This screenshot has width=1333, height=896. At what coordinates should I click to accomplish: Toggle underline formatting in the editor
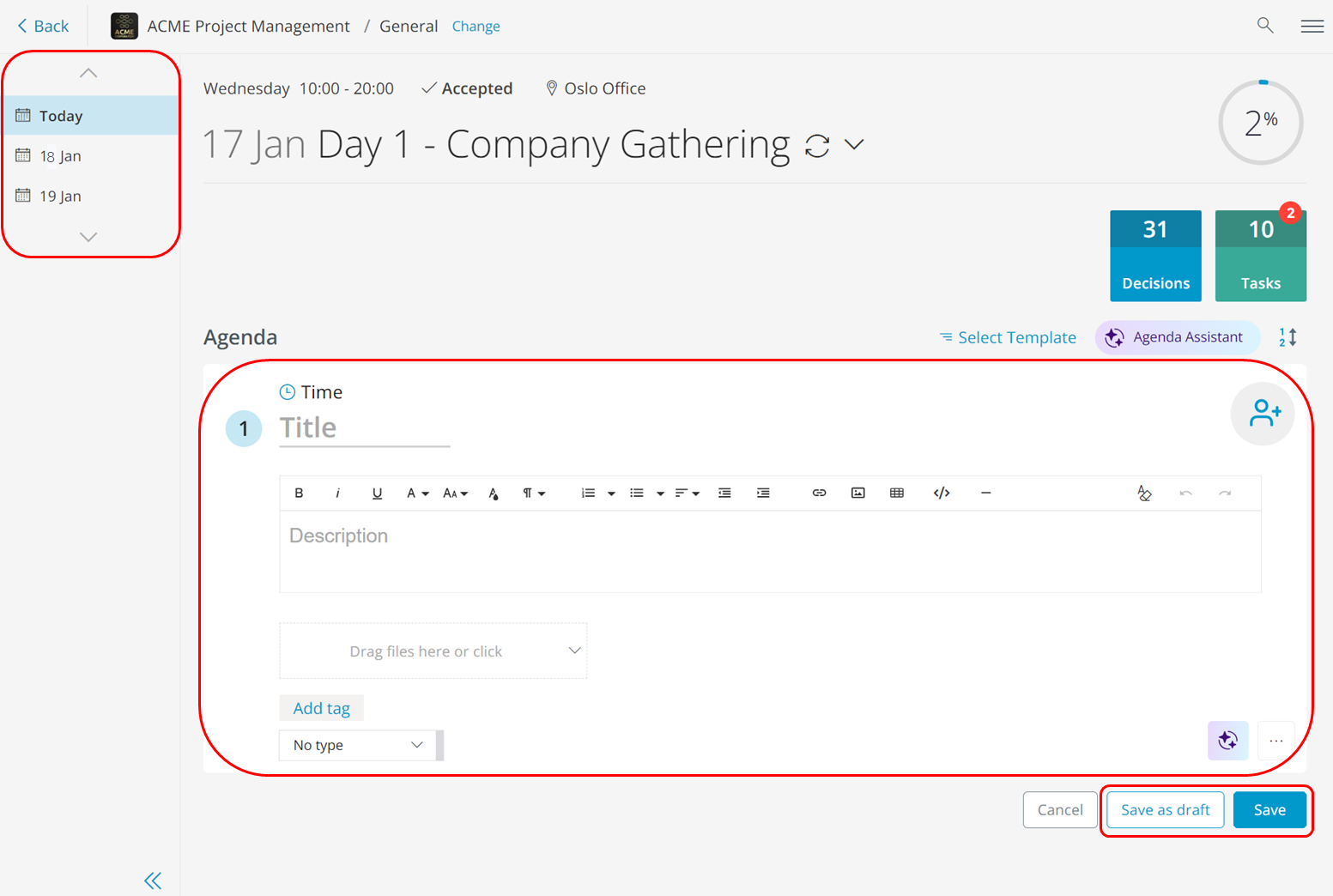378,493
